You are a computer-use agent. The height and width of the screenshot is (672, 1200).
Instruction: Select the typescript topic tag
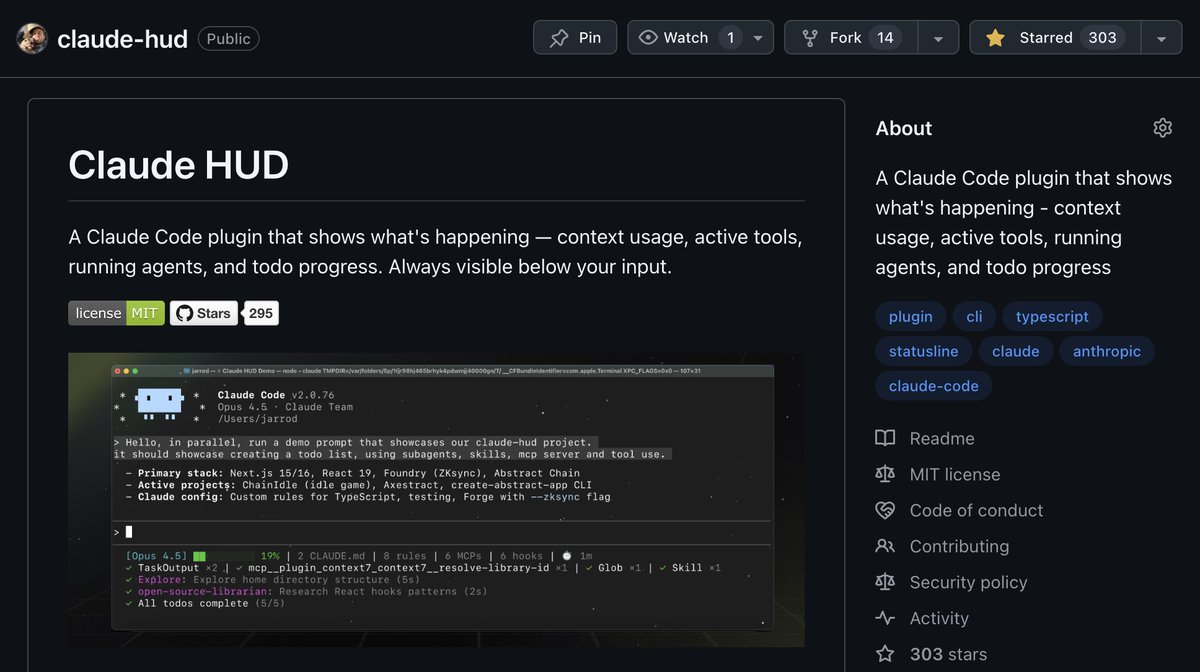pyautogui.click(x=1052, y=317)
